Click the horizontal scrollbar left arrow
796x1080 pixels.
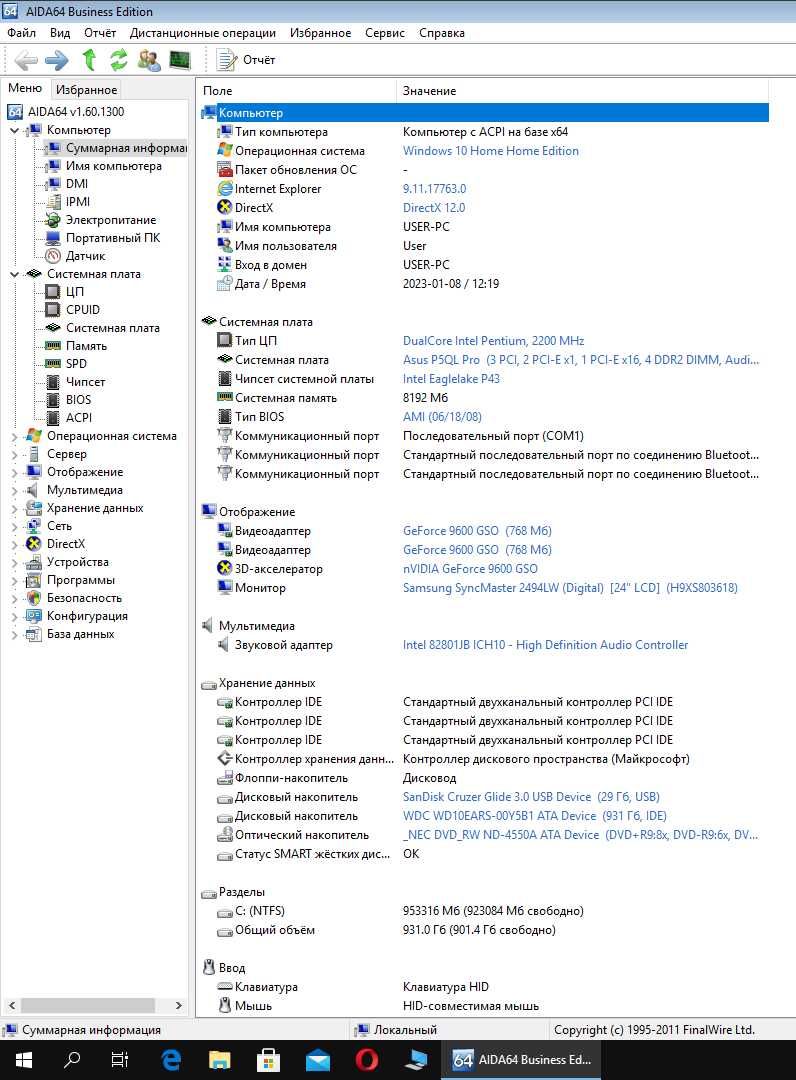tap(12, 1006)
